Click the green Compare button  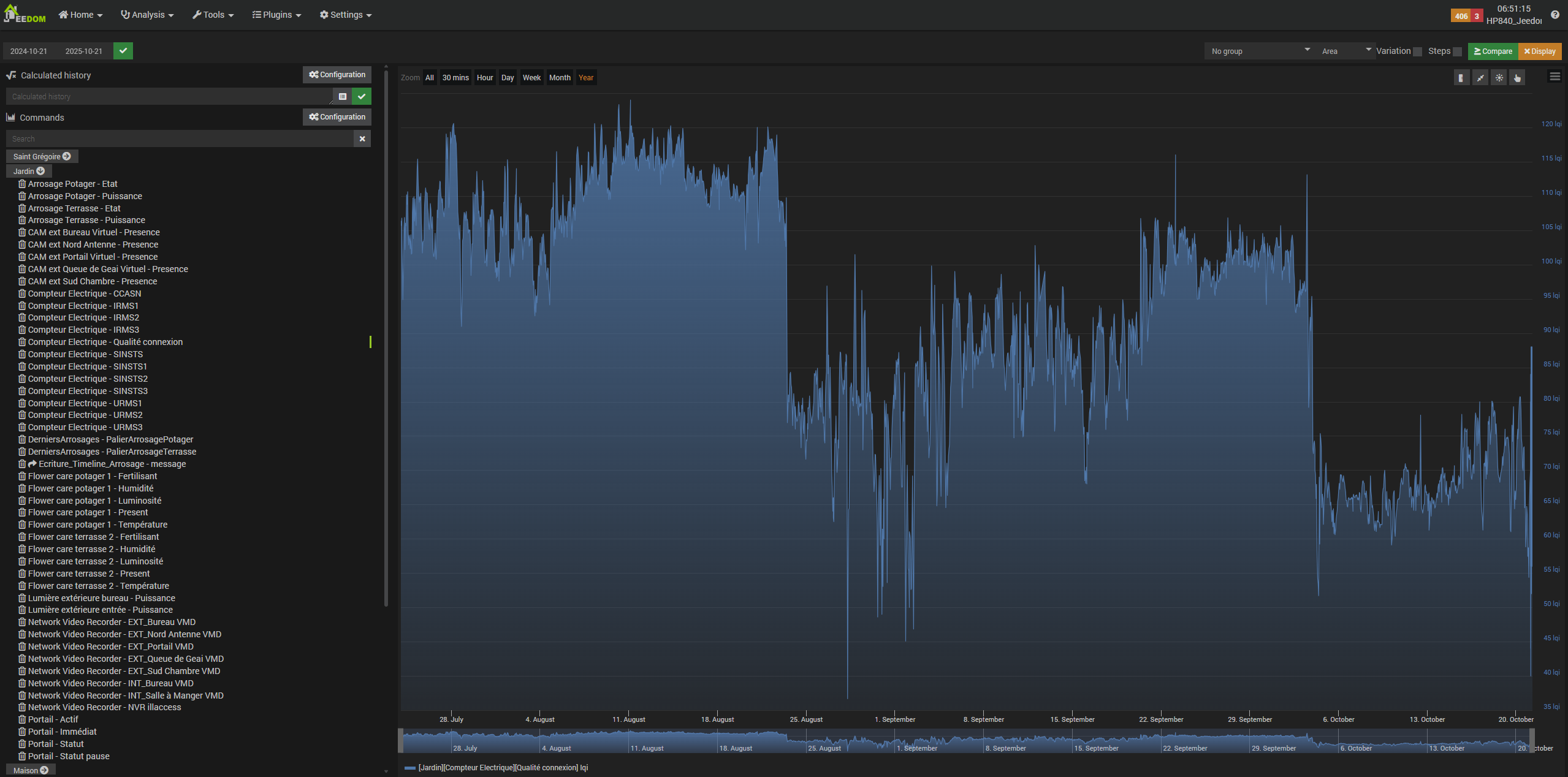point(1493,51)
